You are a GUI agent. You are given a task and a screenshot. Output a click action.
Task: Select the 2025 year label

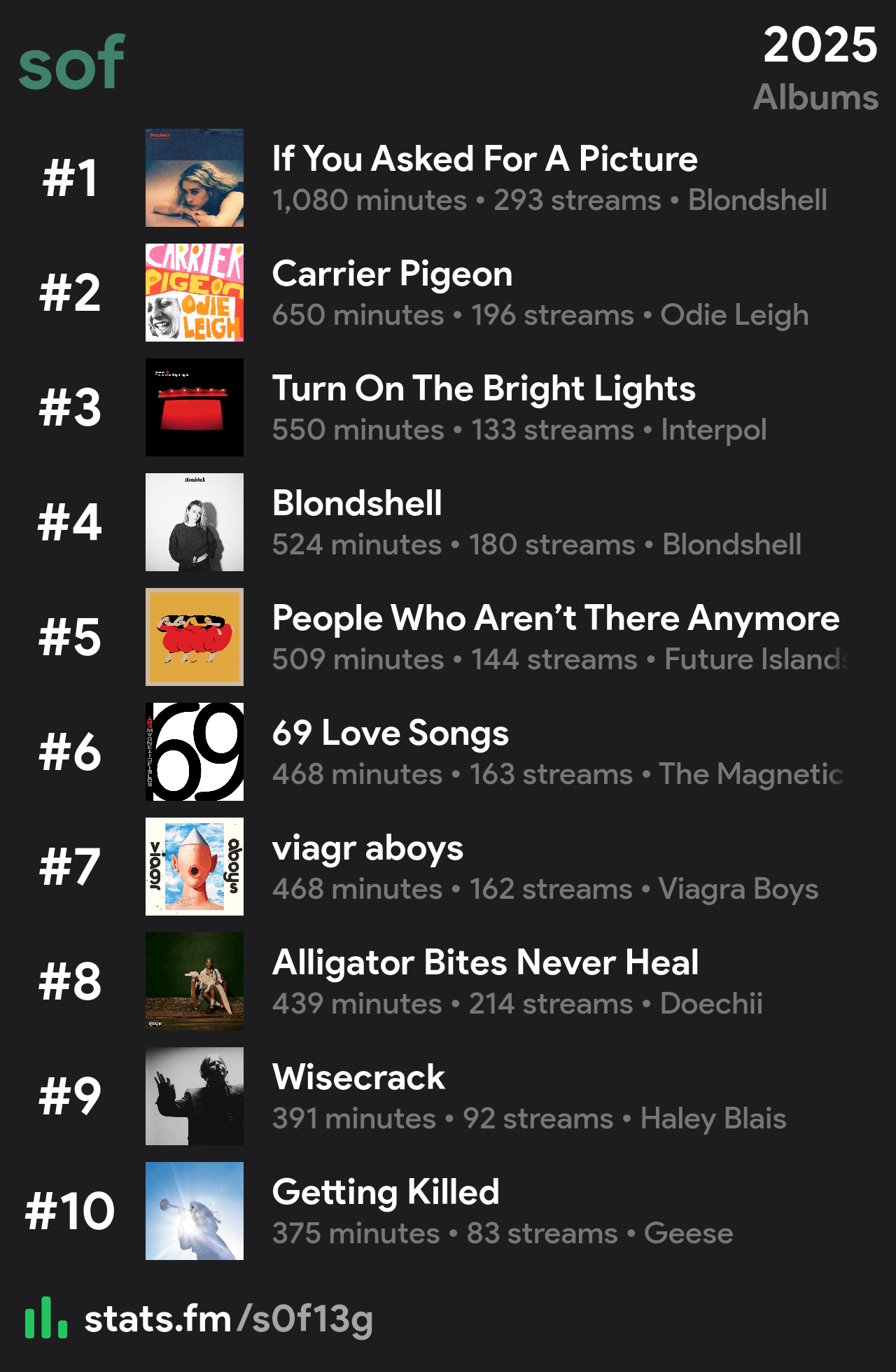[x=820, y=45]
